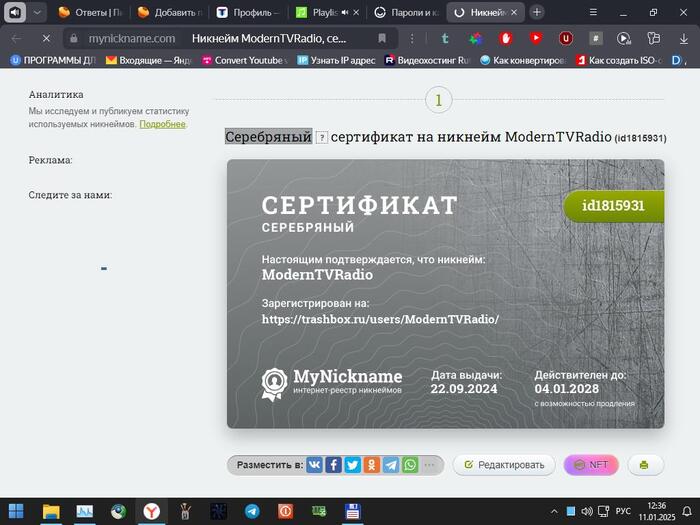The height and width of the screenshot is (525, 700).
Task: Share certificate on Odnoklassniki
Action: click(x=372, y=465)
